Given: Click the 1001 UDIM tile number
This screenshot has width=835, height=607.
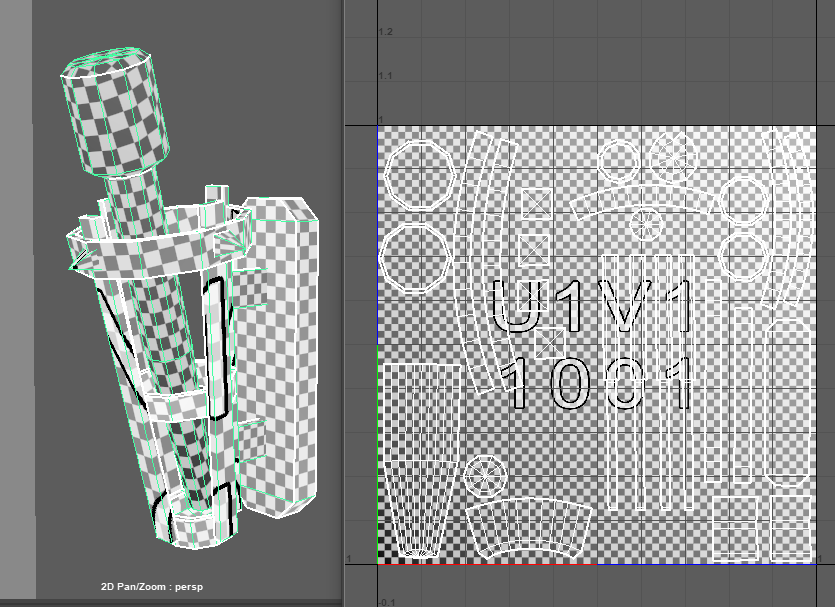Looking at the screenshot, I should pyautogui.click(x=596, y=384).
